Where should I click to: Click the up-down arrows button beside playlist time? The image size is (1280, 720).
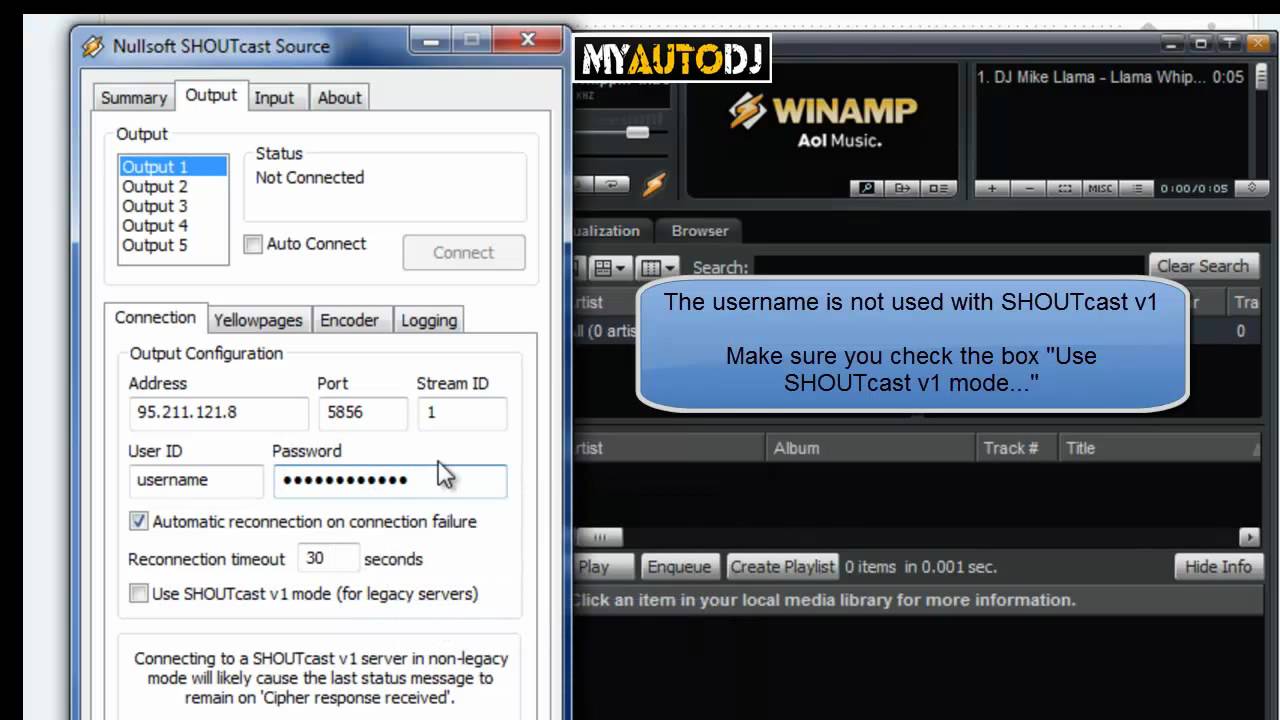coord(1251,188)
